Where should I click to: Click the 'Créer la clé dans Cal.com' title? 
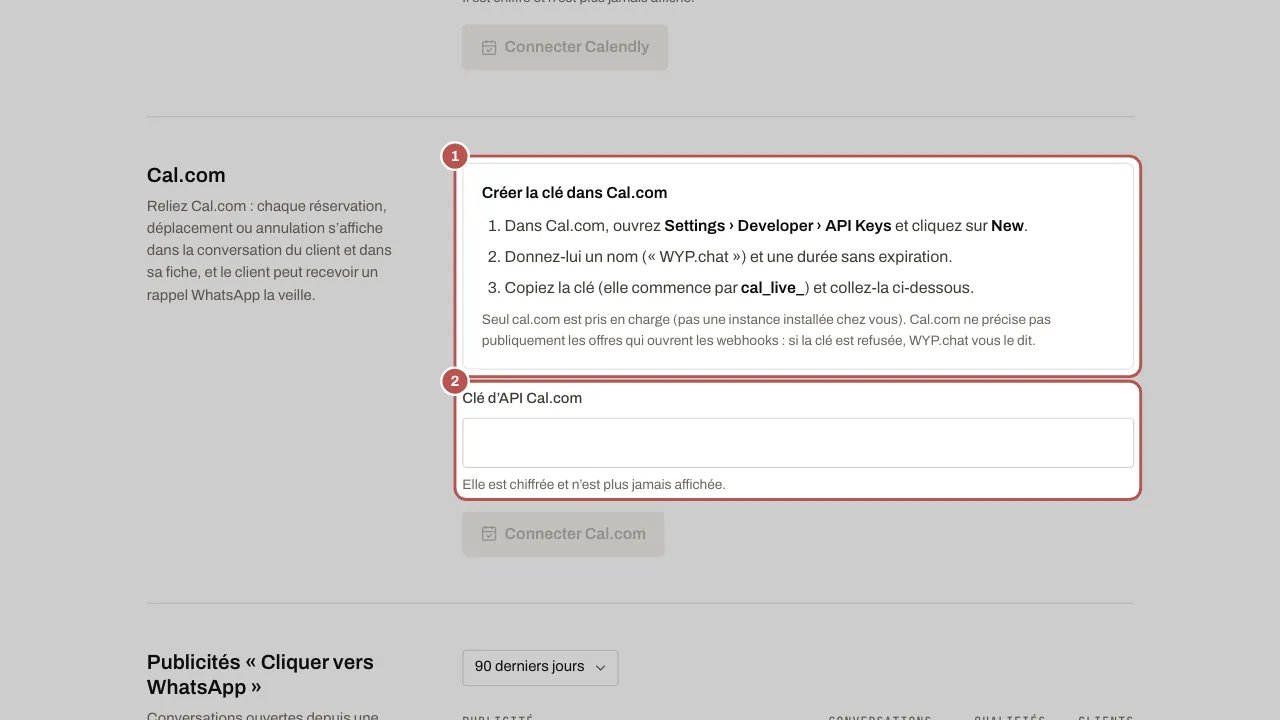(574, 193)
